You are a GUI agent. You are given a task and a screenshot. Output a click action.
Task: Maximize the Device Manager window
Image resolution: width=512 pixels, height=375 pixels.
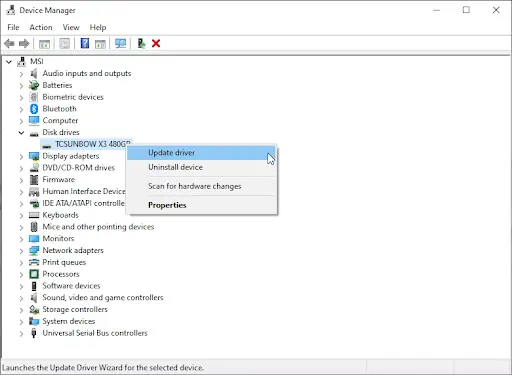(466, 10)
